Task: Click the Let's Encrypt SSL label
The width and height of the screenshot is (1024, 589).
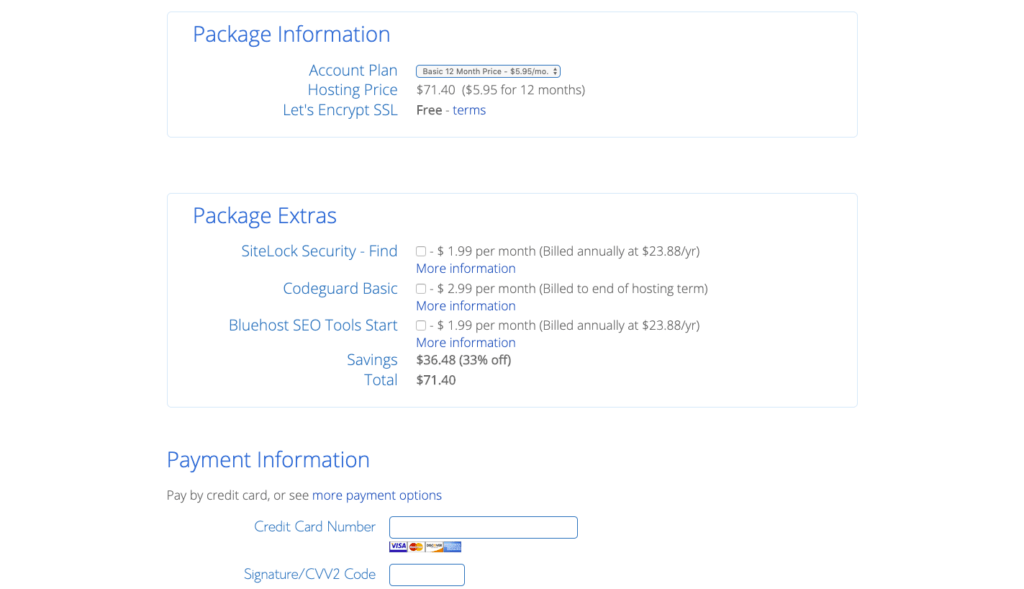Action: pyautogui.click(x=340, y=110)
